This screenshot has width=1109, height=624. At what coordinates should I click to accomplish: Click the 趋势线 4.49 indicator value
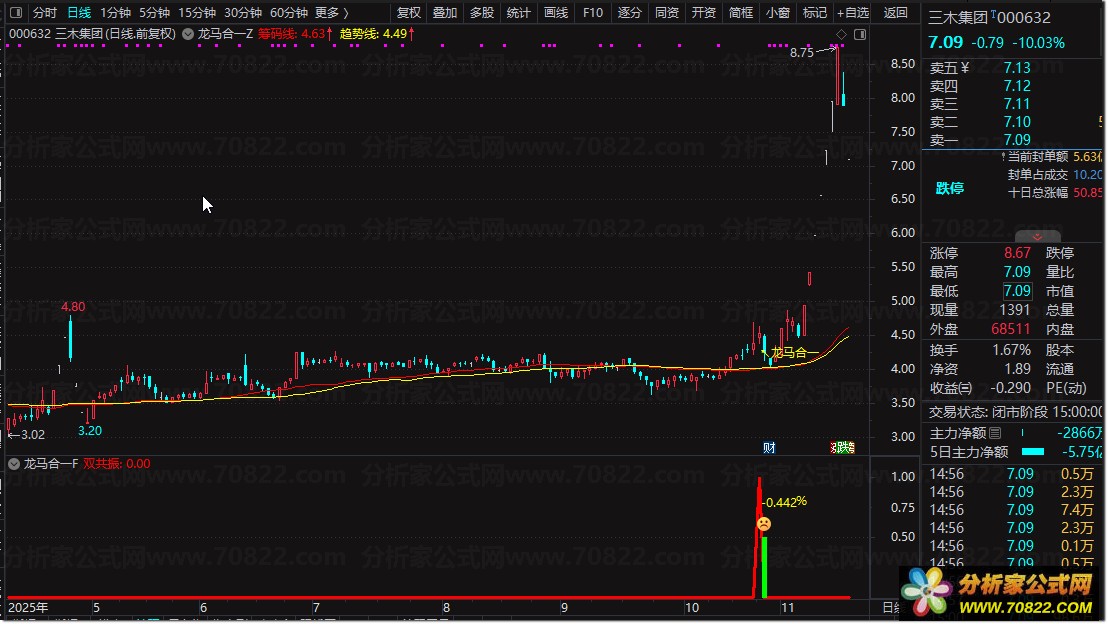click(378, 34)
